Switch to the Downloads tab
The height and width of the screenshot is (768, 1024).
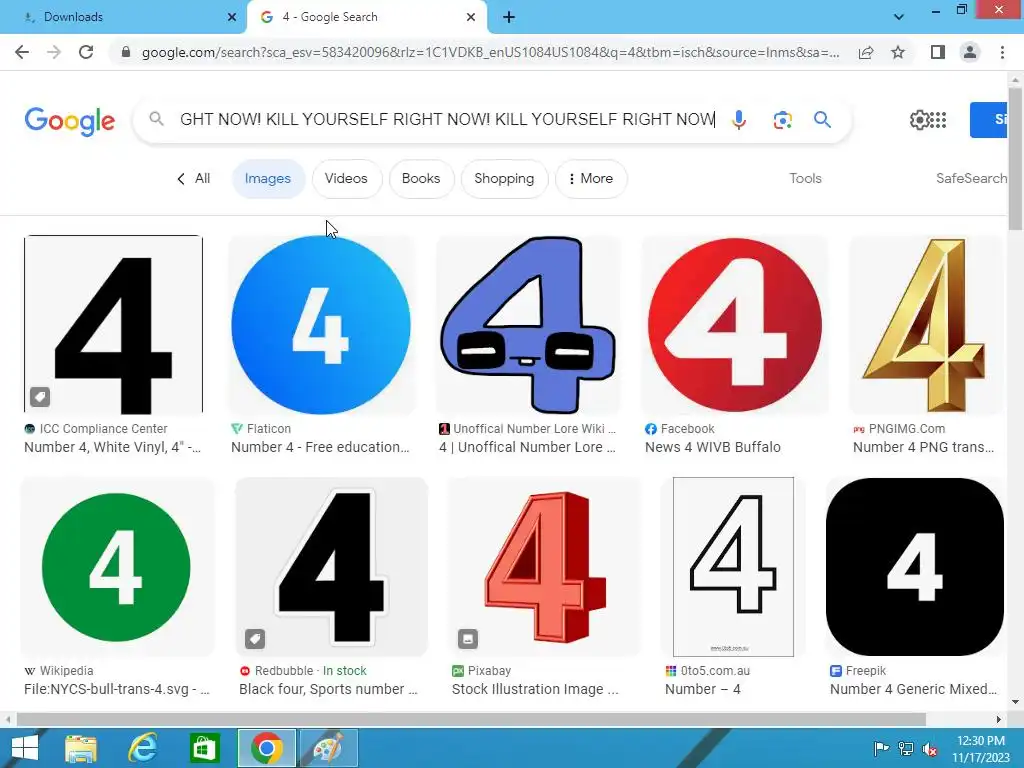click(x=122, y=17)
